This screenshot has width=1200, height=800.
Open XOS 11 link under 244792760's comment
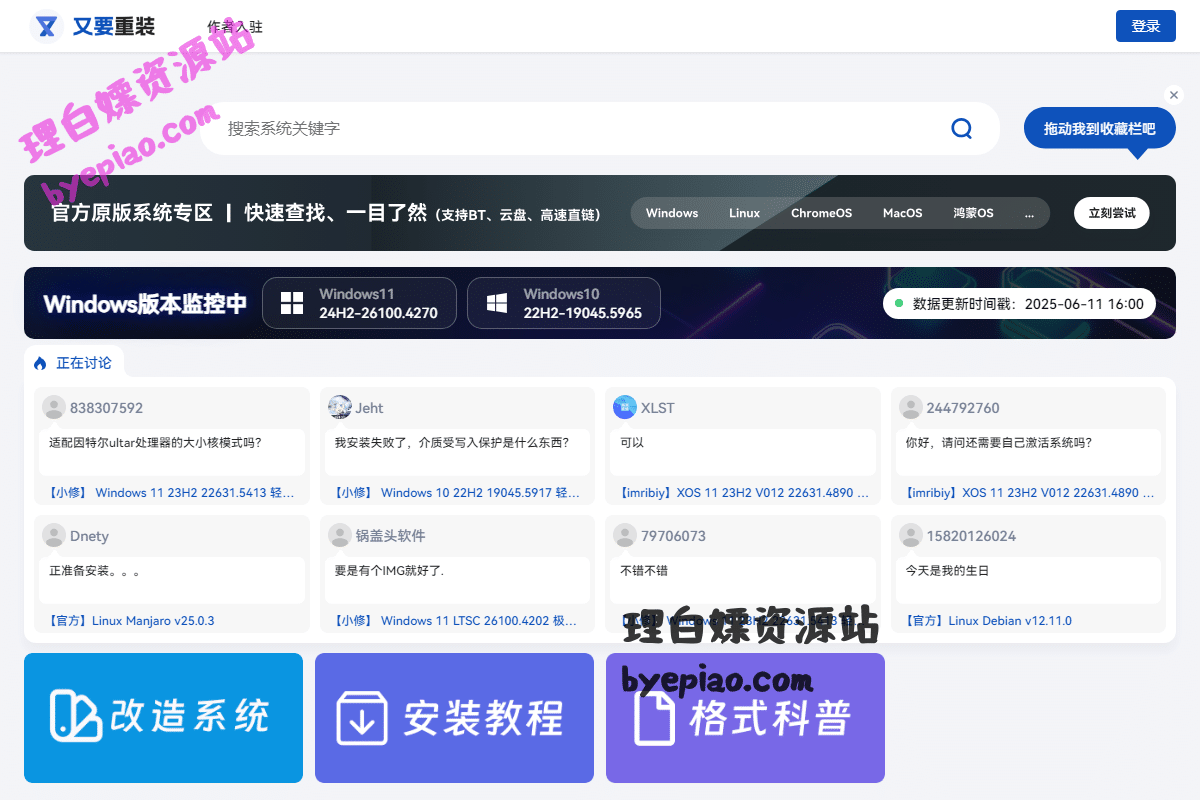[x=1030, y=492]
